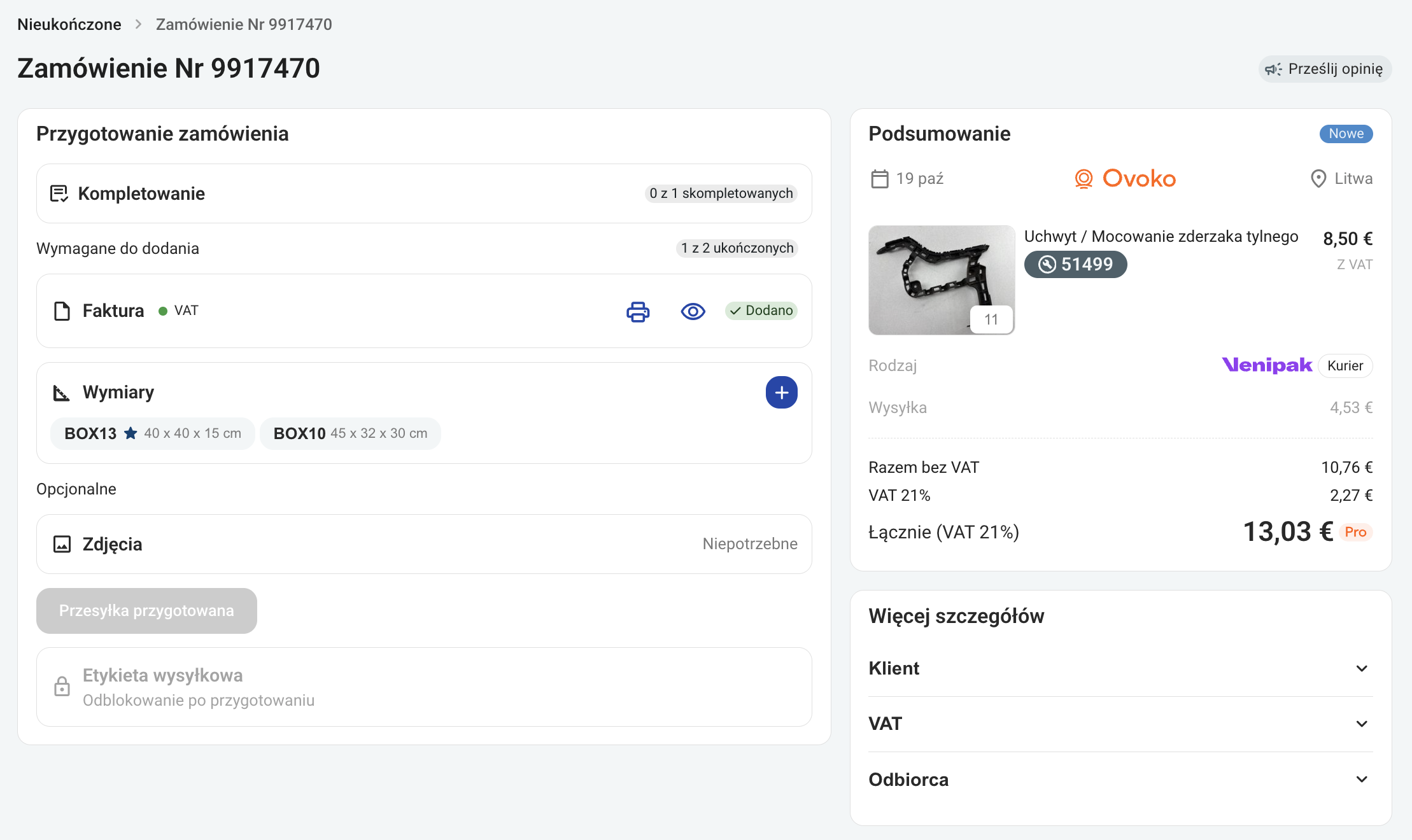Image resolution: width=1412 pixels, height=840 pixels.
Task: Click the product title Uchwyt / Mocowanie zderzaka tylnego
Action: point(1161,236)
